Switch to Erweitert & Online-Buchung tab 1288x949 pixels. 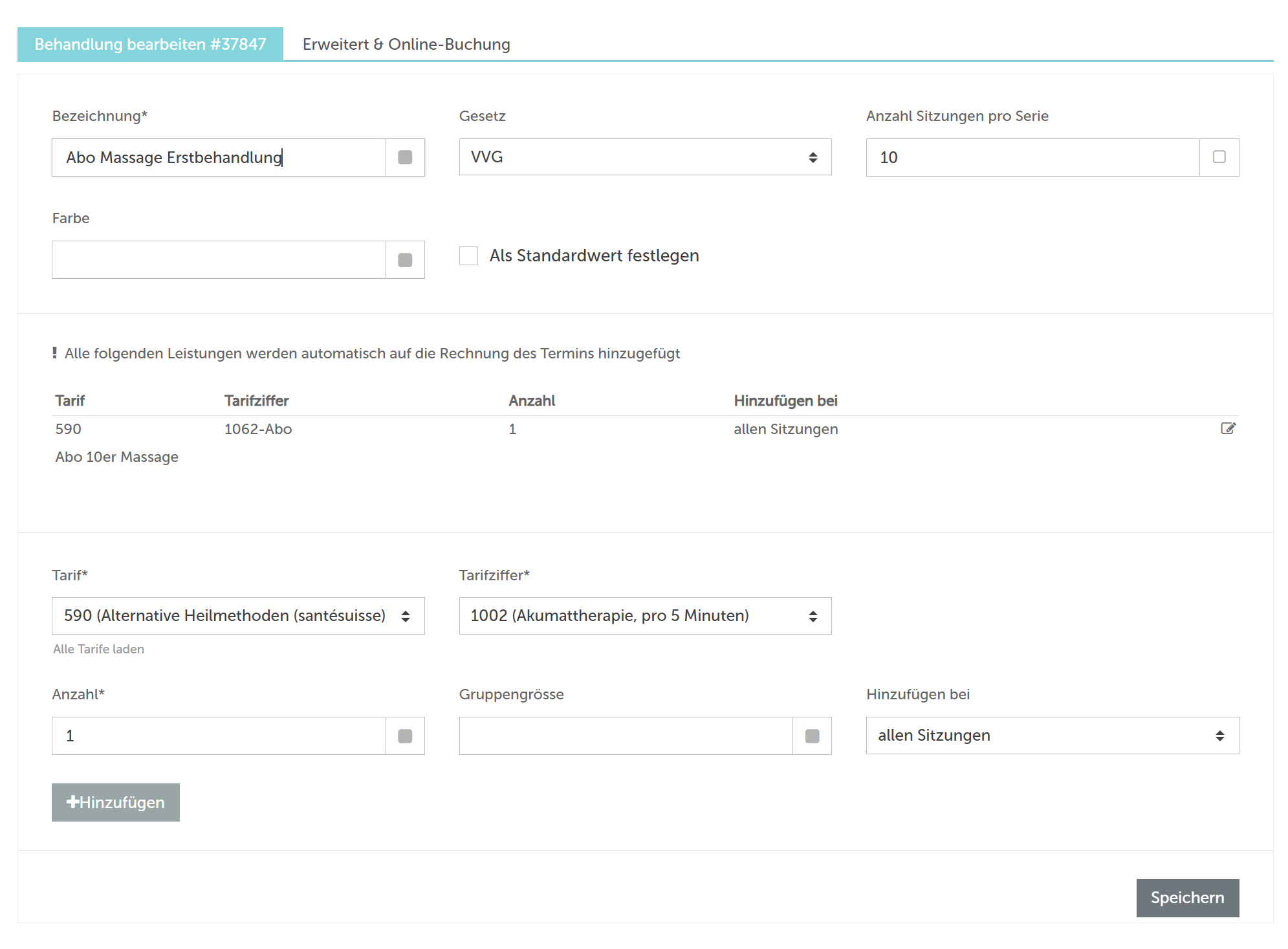[406, 44]
